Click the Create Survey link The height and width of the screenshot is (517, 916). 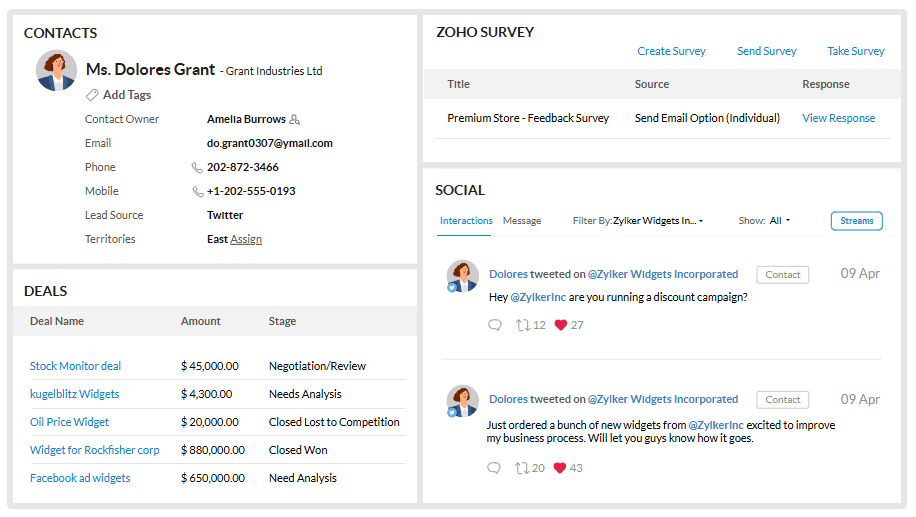coord(671,51)
